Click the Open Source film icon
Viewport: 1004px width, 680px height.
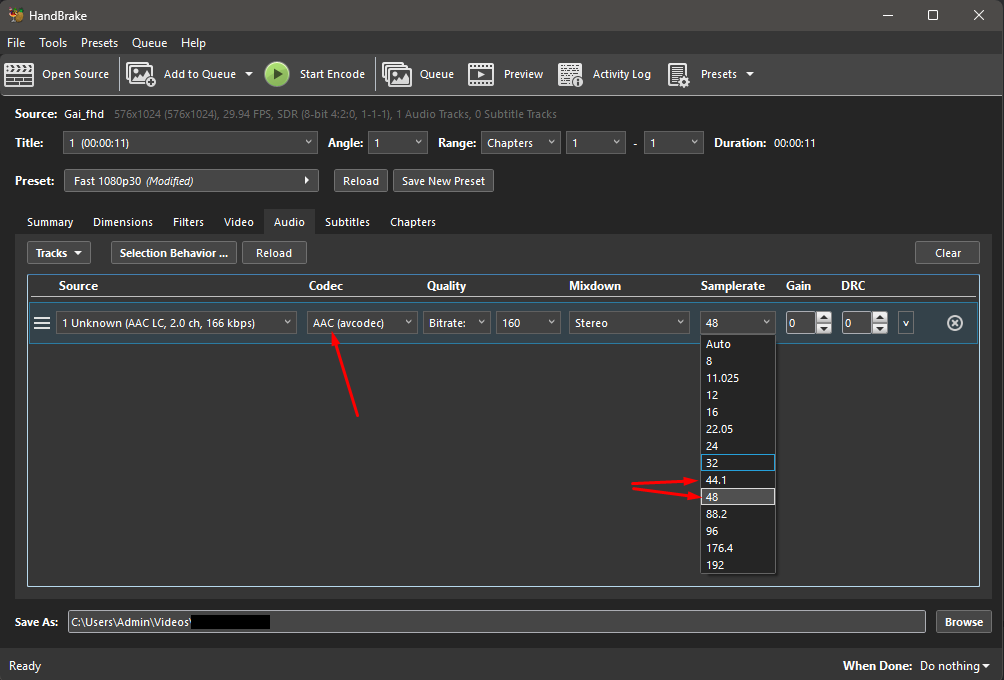(19, 74)
